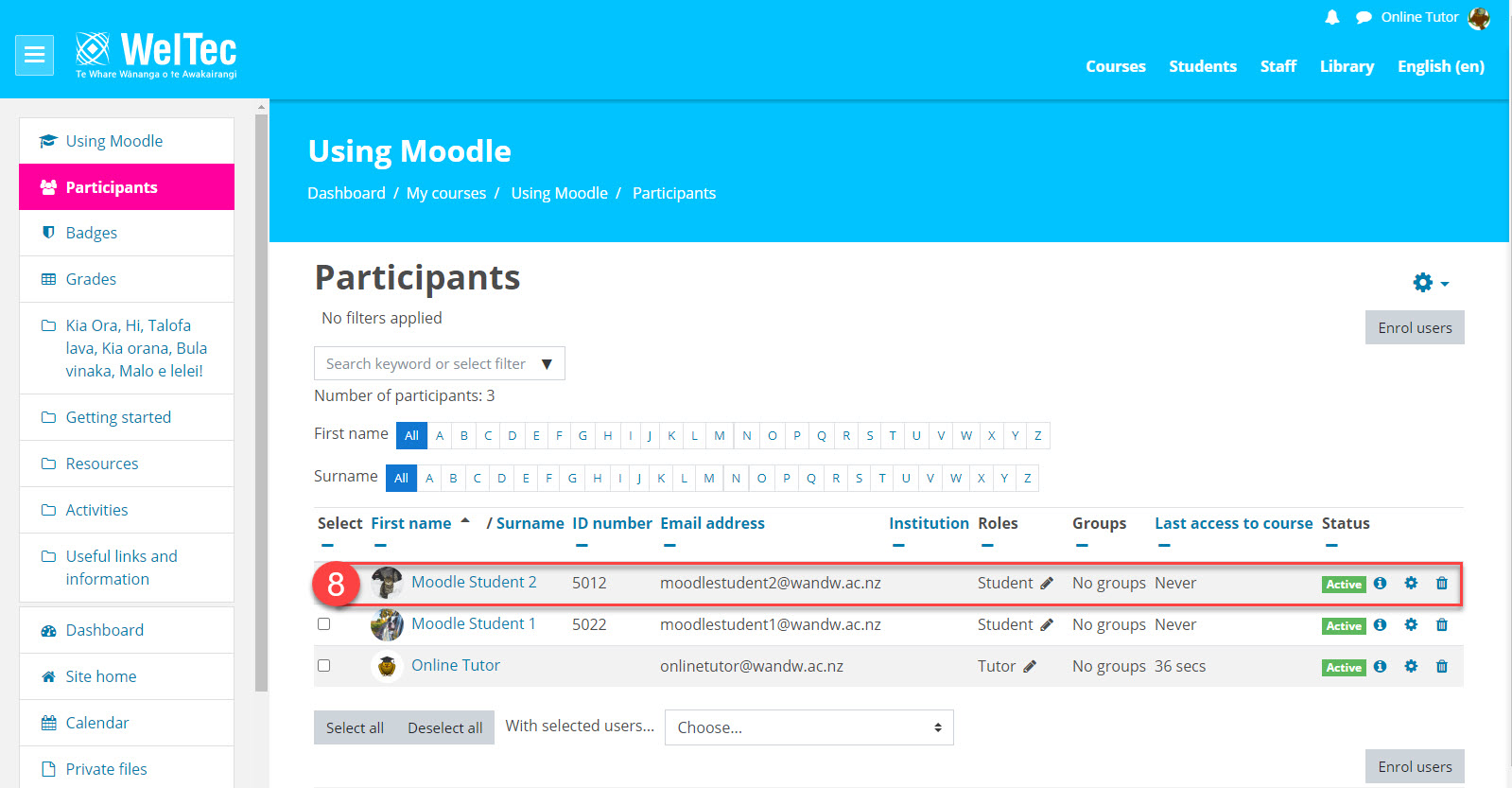Screen dimensions: 1512x788
Task: Open Online Tutor avatar in header
Action: point(1479,17)
